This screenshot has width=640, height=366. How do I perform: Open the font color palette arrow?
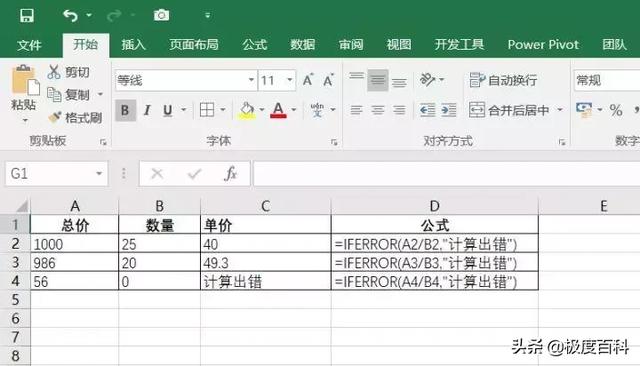tap(294, 110)
